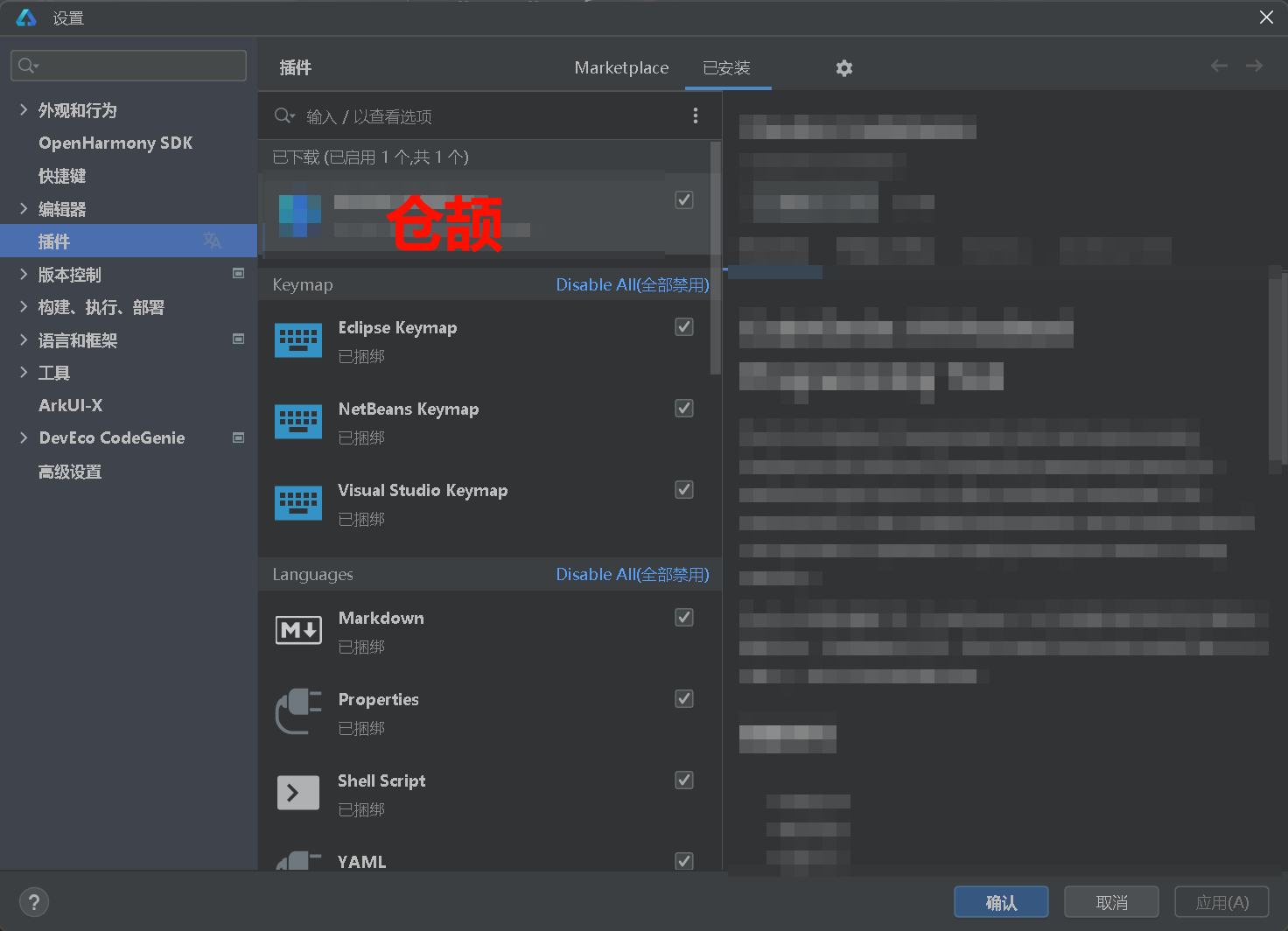Expand the DevEco CodeGenie section
The image size is (1288, 931).
pyautogui.click(x=24, y=437)
